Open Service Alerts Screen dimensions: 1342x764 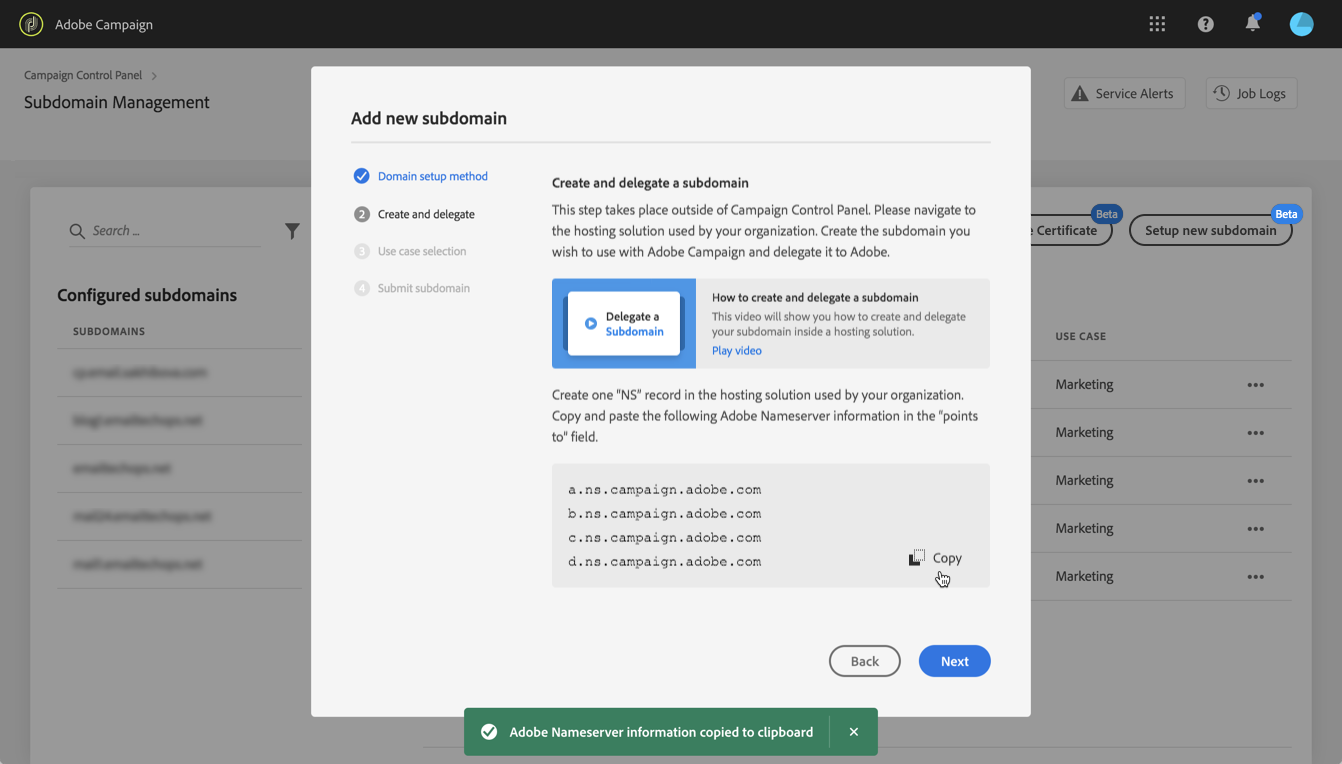pos(1124,93)
